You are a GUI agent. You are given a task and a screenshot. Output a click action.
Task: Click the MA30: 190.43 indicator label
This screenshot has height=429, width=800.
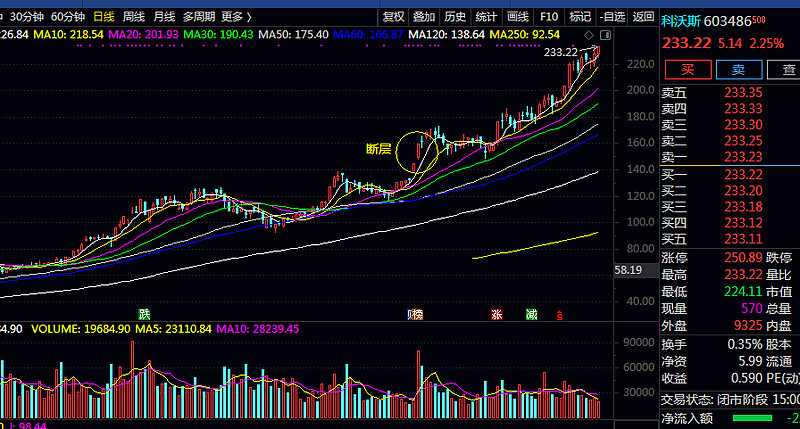218,35
